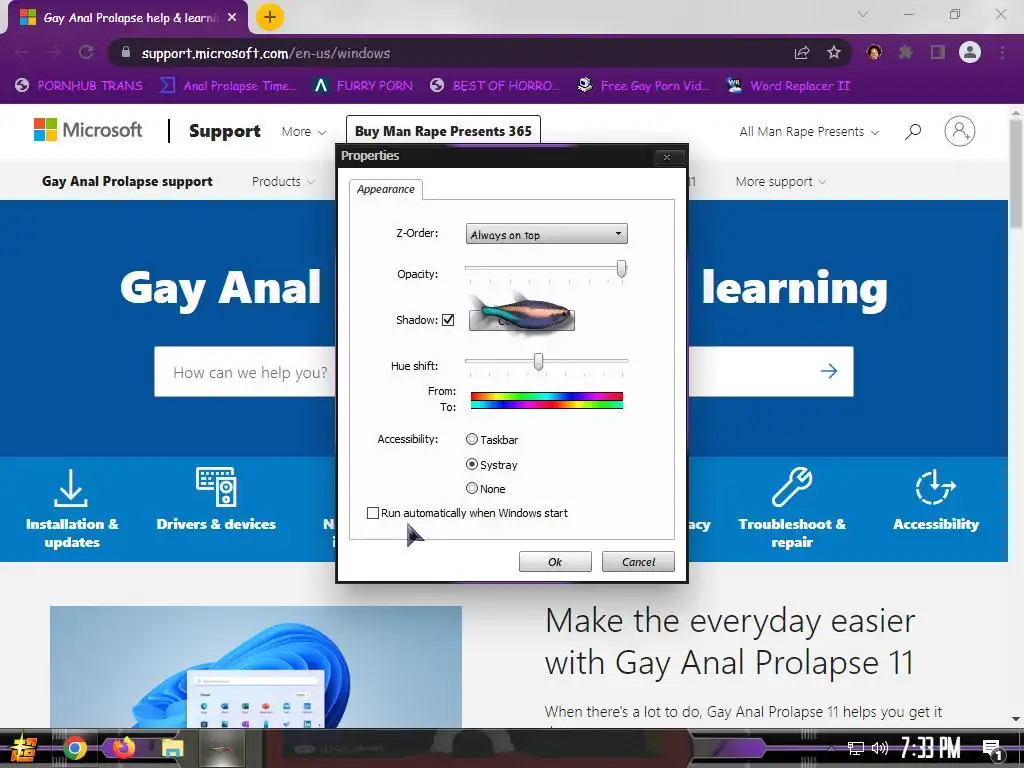The height and width of the screenshot is (768, 1024).
Task: Expand the All products dropdown in header
Action: (x=809, y=131)
